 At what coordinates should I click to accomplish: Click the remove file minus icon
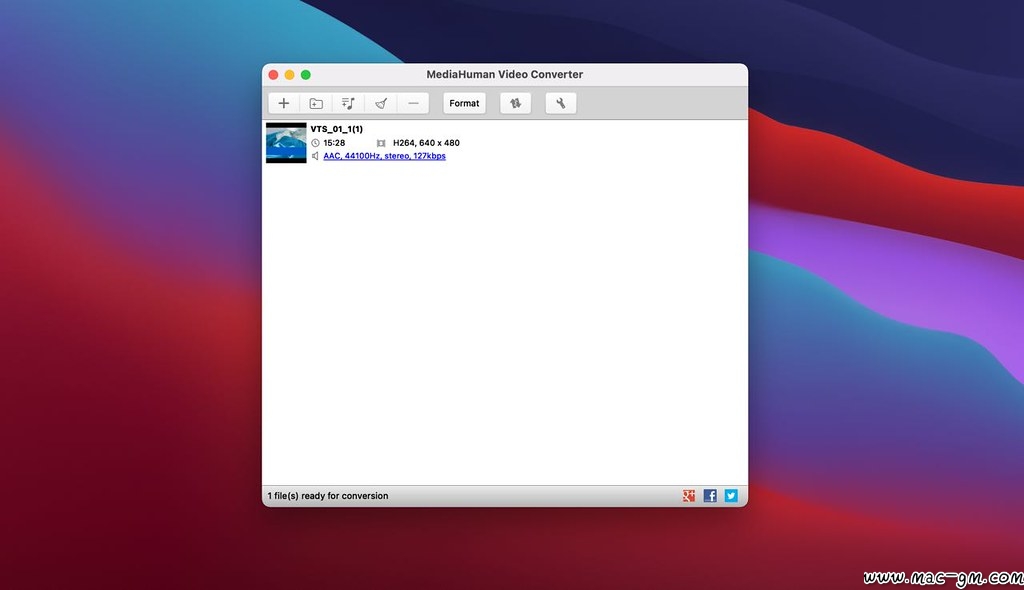click(413, 103)
